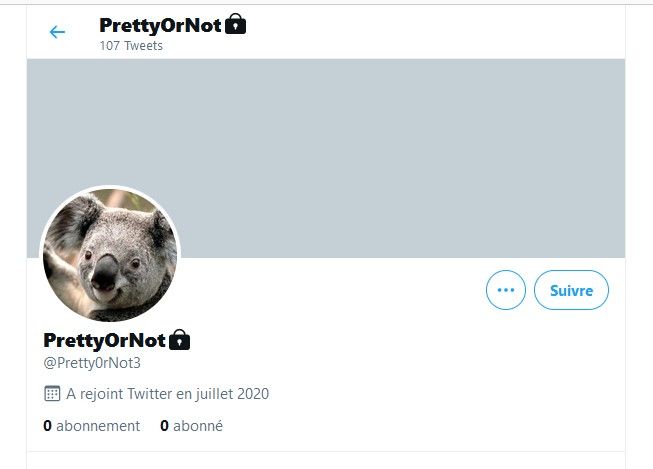The image size is (653, 469).
Task: Click the @Pretty0rNot3 handle text
Action: [x=92, y=363]
